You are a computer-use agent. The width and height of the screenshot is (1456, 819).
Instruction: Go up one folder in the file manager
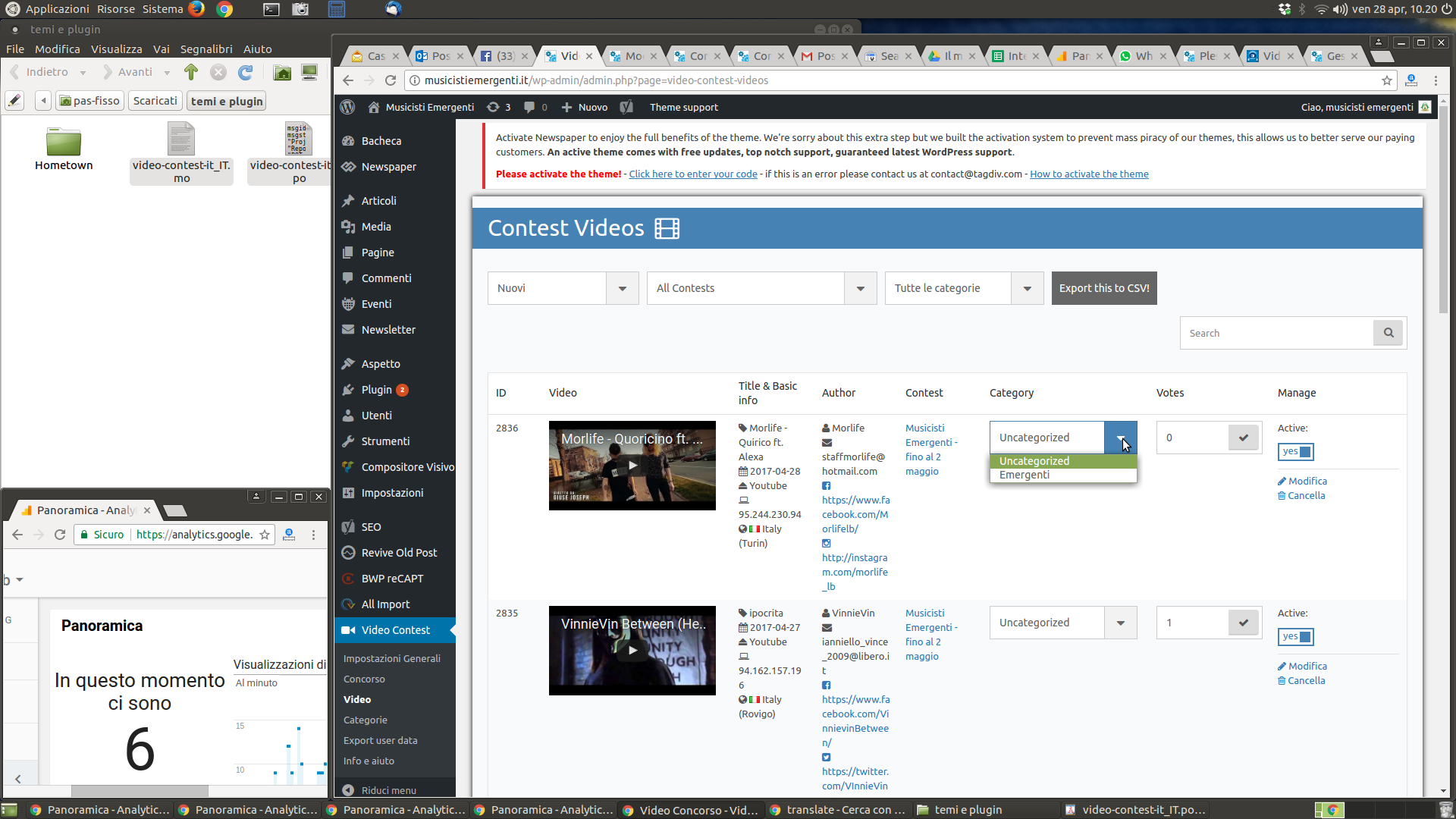pyautogui.click(x=191, y=72)
